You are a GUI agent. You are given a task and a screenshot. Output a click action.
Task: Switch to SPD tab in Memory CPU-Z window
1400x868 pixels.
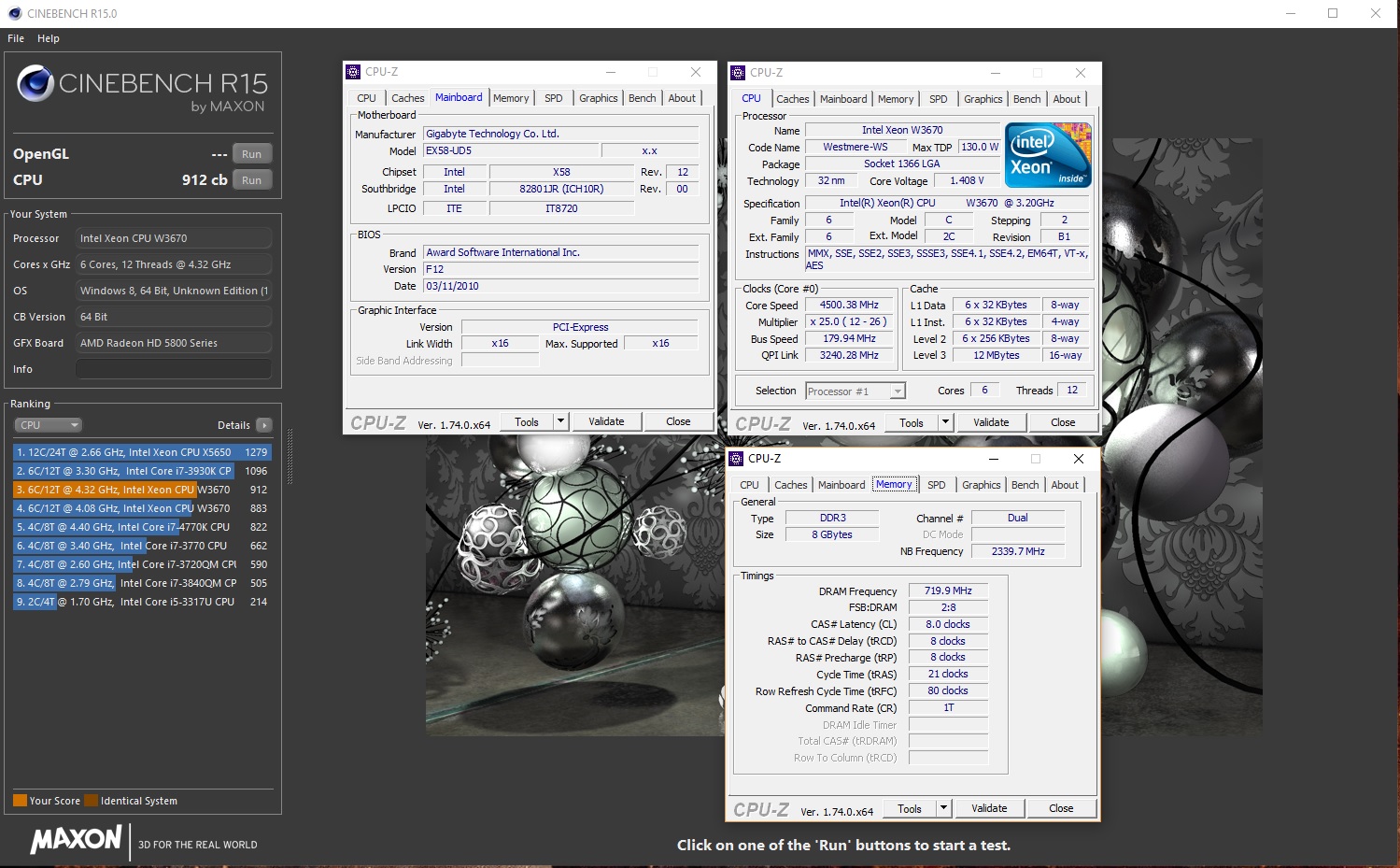pyautogui.click(x=937, y=485)
